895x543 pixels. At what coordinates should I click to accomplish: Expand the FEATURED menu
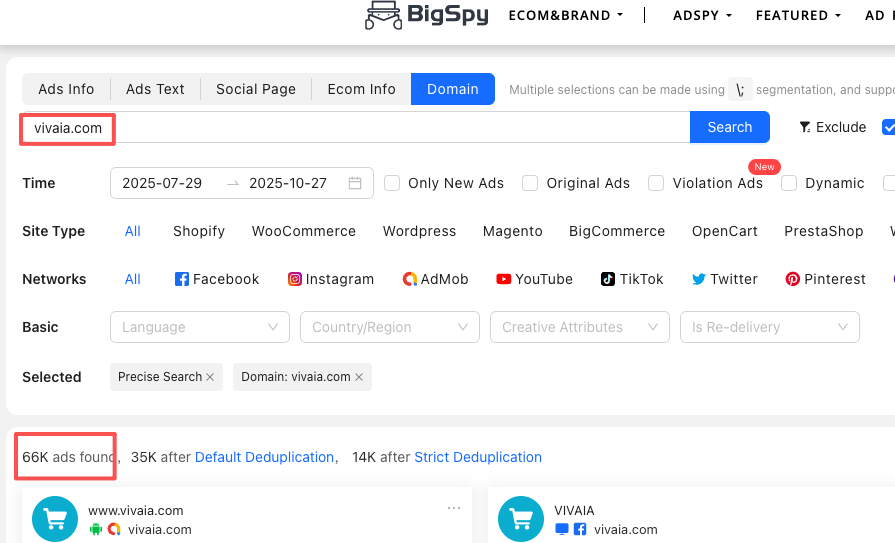(x=798, y=15)
